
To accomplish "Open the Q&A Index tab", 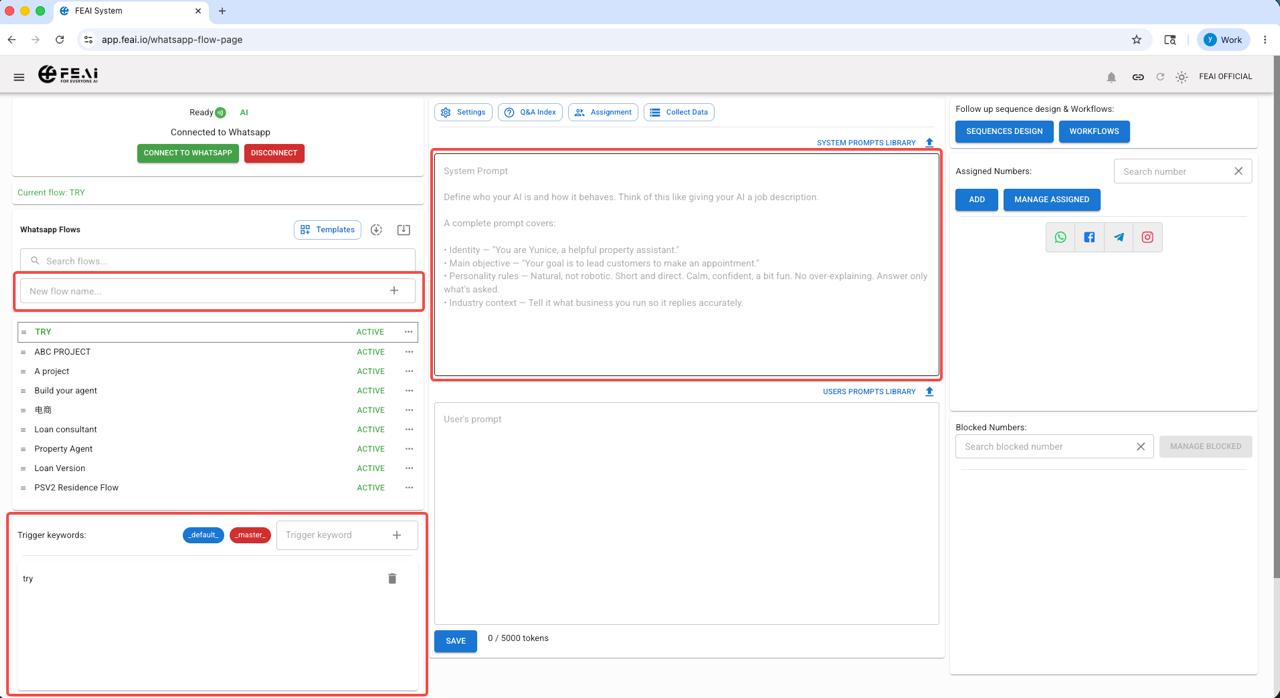I will click(x=530, y=112).
